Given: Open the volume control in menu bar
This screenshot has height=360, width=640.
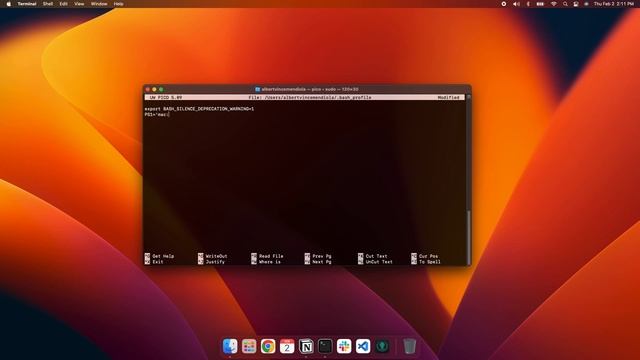Looking at the screenshot, I should point(516,4).
